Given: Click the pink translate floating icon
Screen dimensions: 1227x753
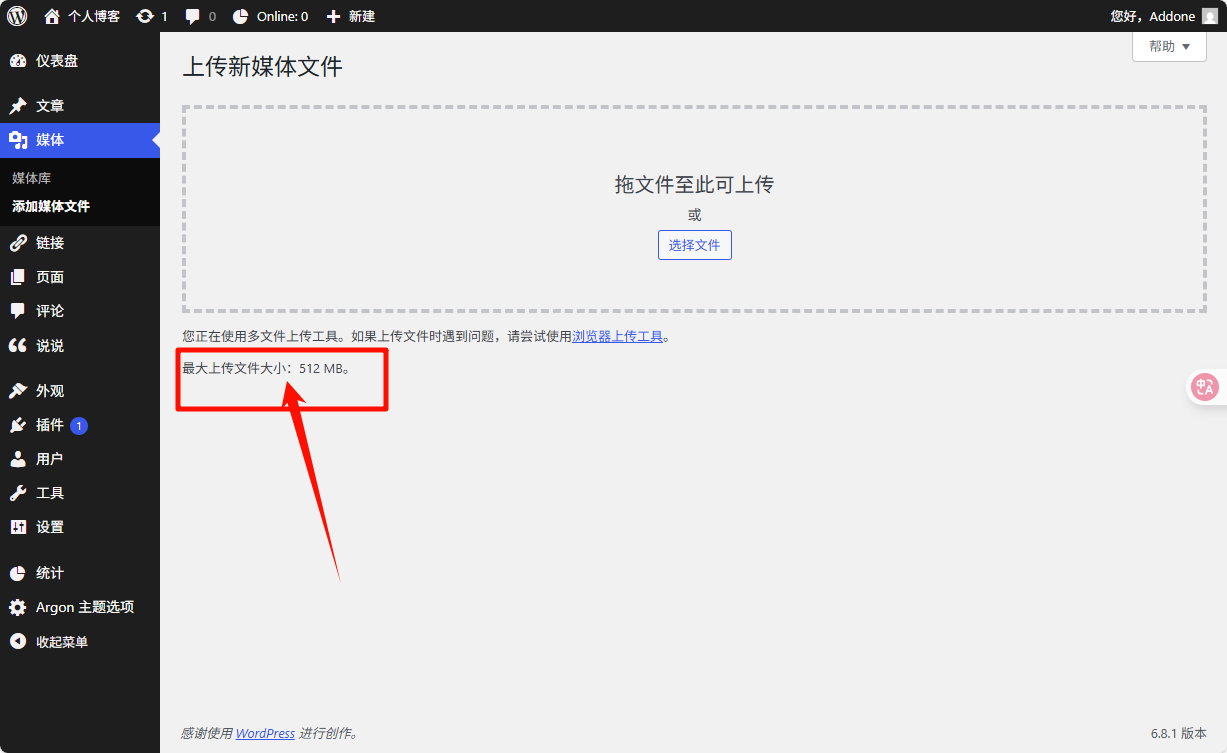Looking at the screenshot, I should 1205,388.
